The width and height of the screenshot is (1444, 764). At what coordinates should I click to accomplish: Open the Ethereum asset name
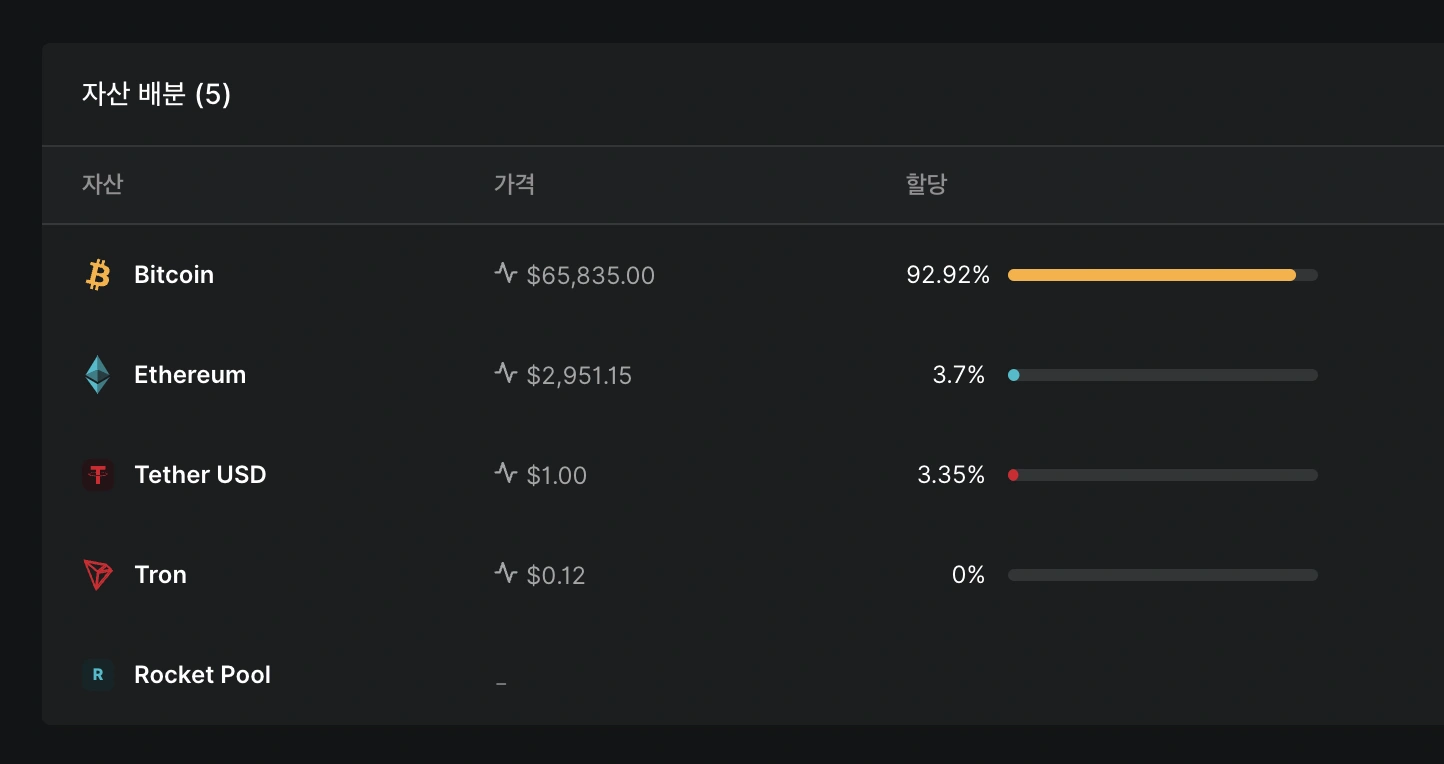[190, 375]
